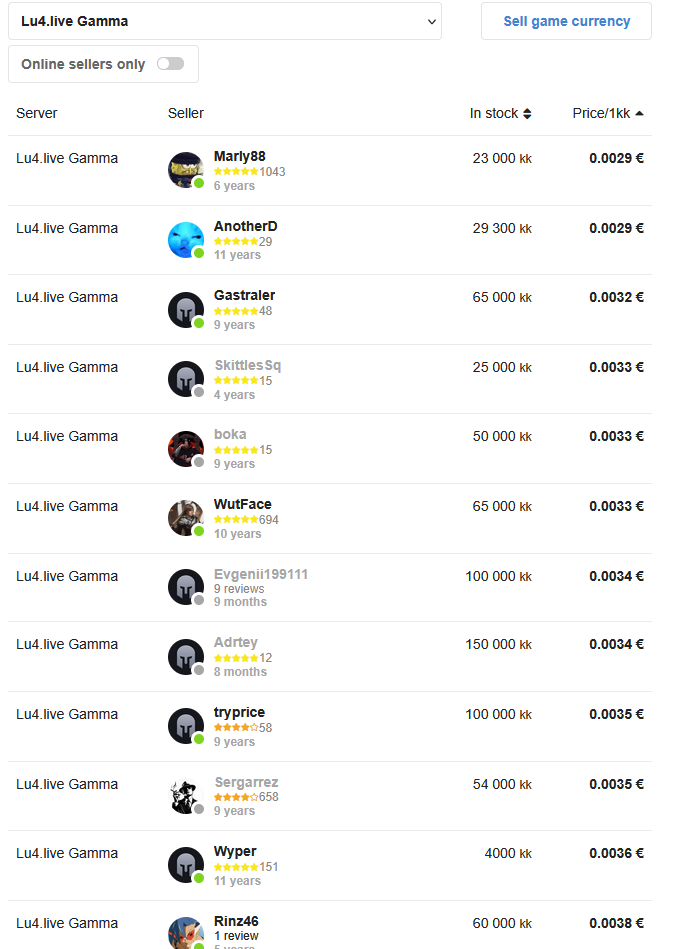Click Adrtey's star rating

[236, 658]
